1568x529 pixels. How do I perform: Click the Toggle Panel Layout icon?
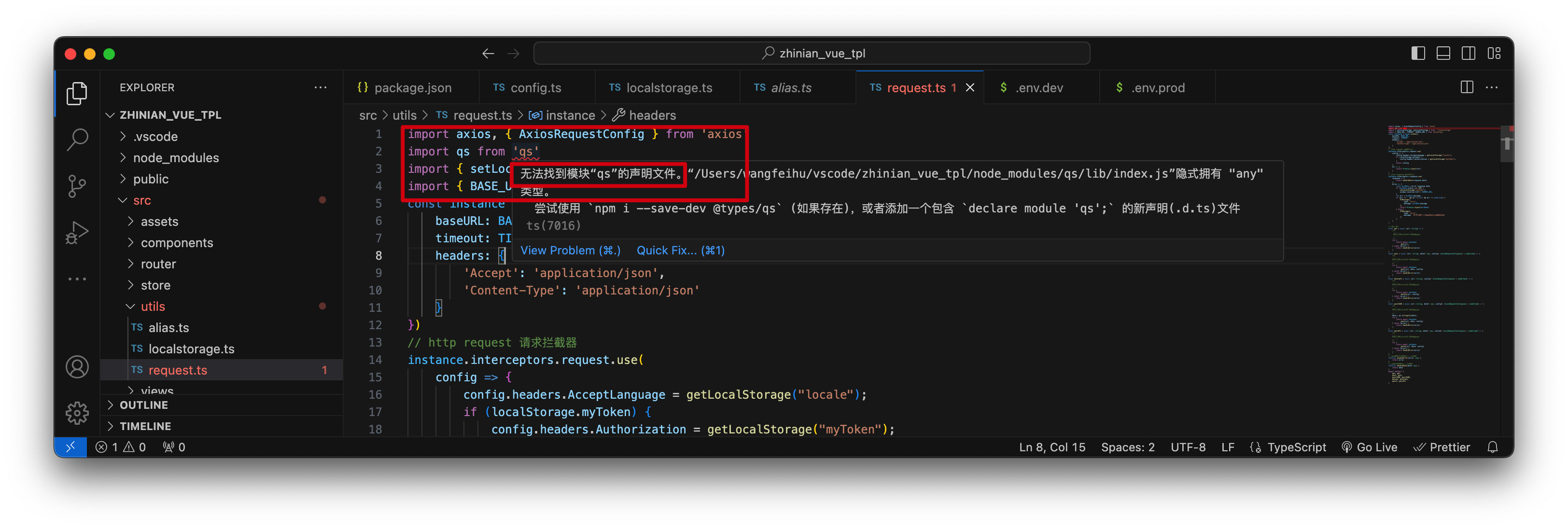pos(1445,52)
